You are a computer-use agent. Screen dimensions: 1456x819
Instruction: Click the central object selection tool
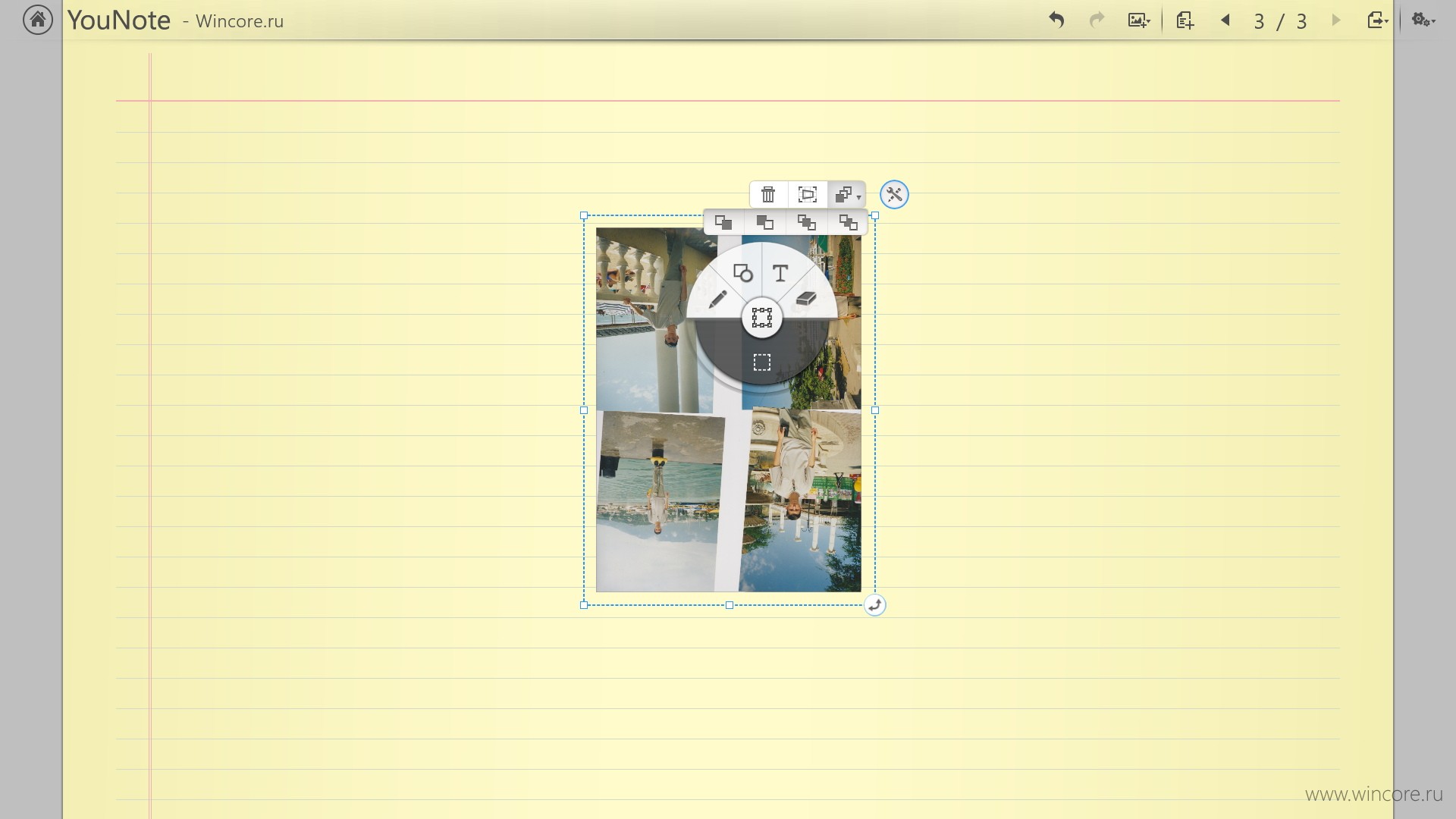(x=762, y=318)
